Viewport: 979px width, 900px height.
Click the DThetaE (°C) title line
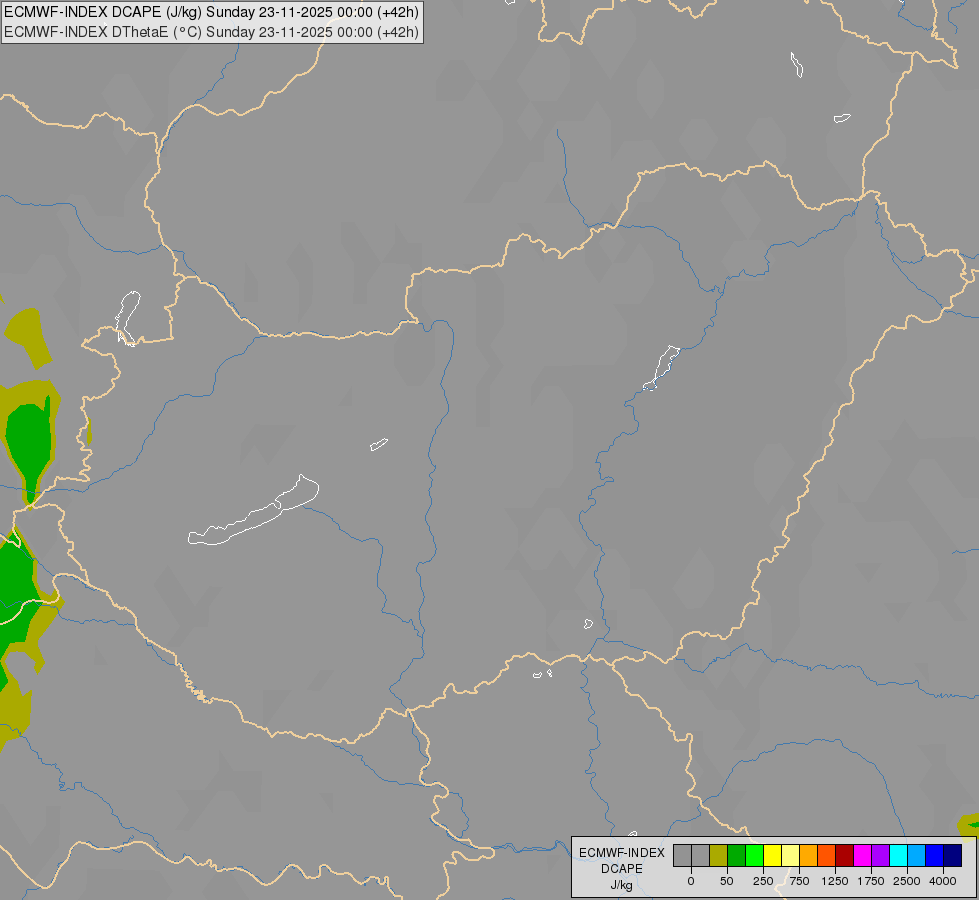212,32
